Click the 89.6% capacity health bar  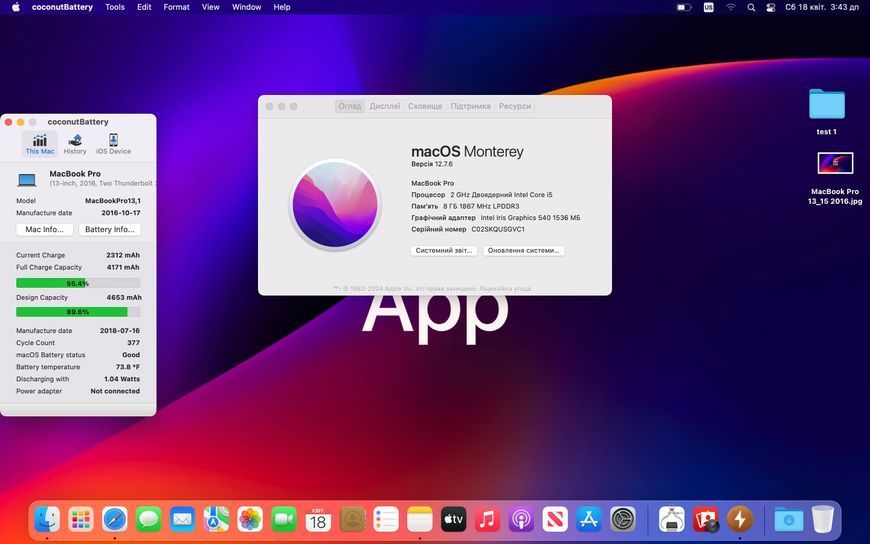78,312
